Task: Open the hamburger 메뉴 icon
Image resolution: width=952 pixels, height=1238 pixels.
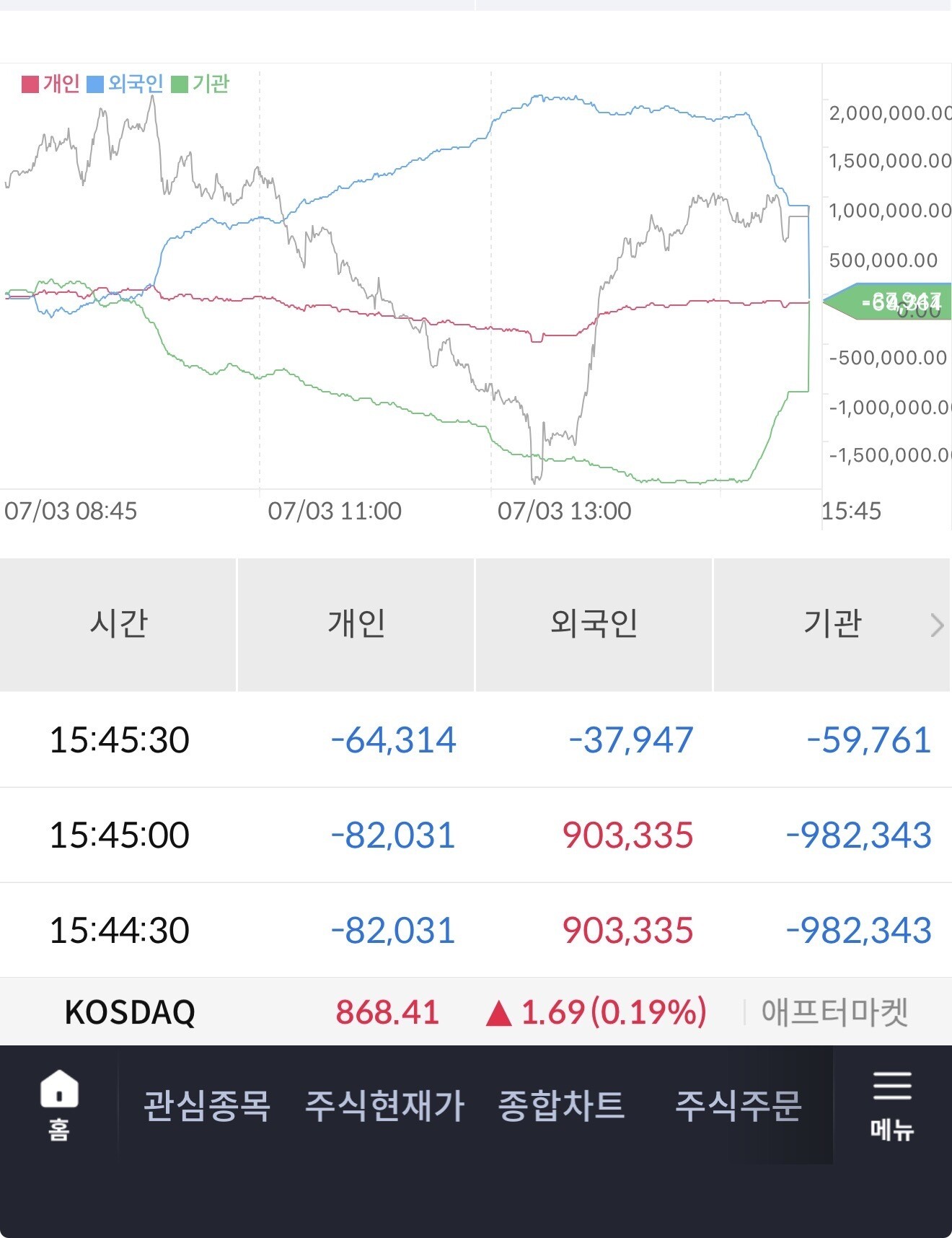Action: click(x=892, y=1086)
